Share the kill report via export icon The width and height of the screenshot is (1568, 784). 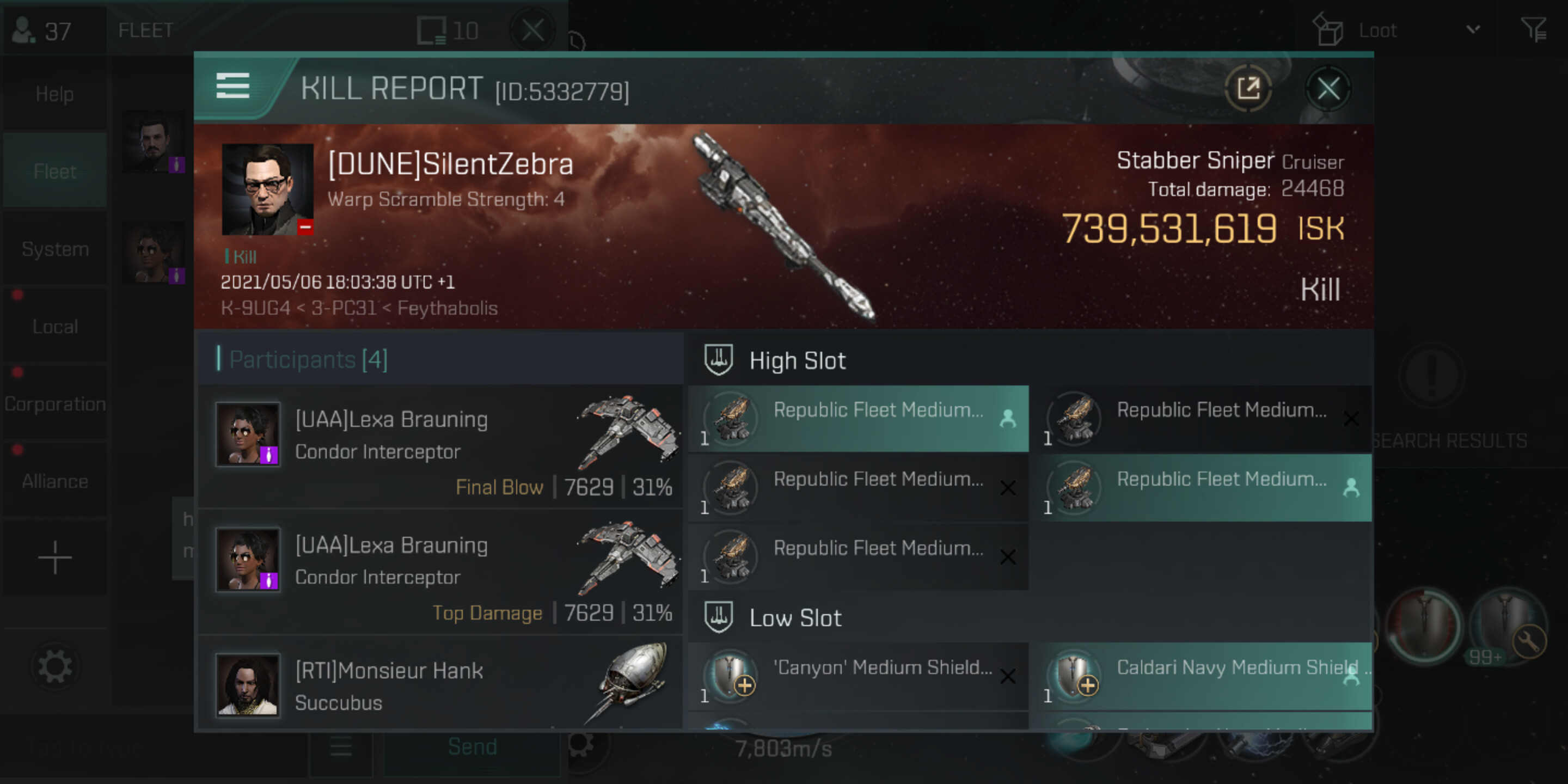1248,89
